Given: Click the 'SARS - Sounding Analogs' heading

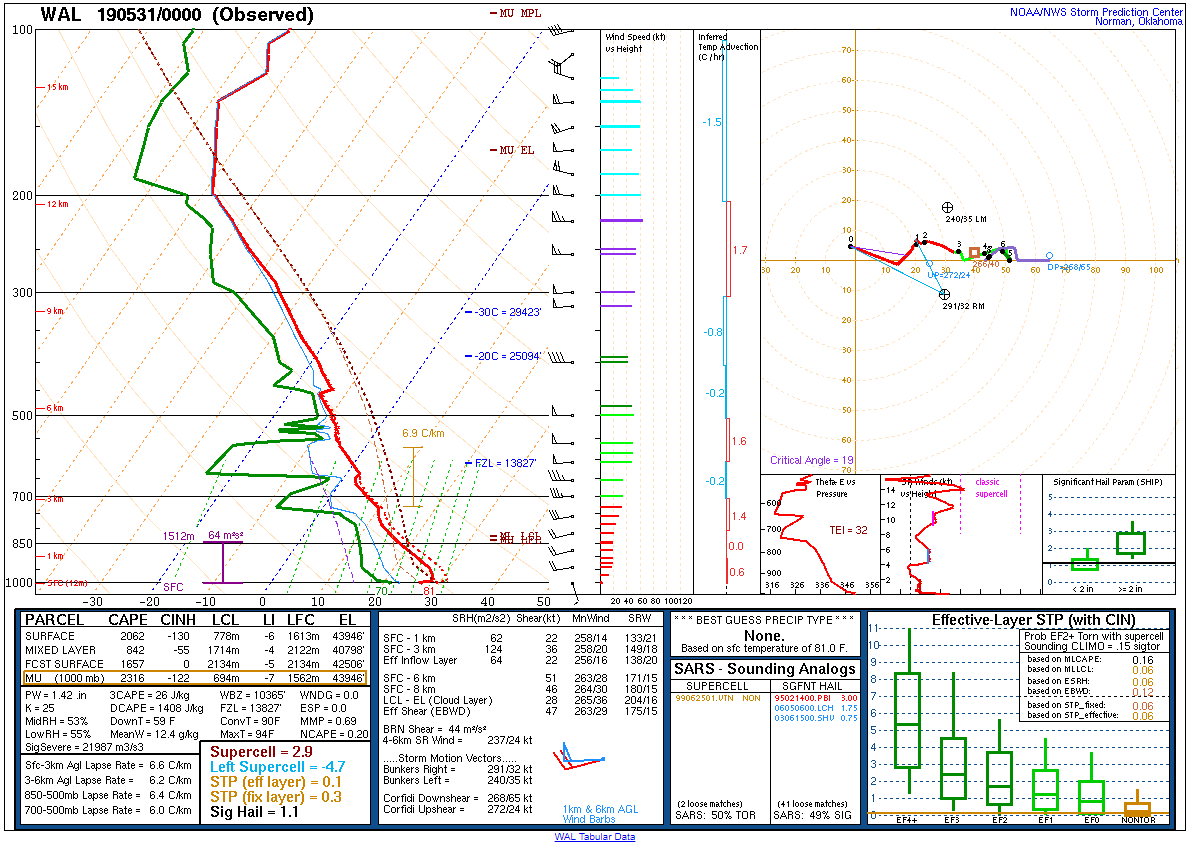Looking at the screenshot, I should pyautogui.click(x=765, y=669).
